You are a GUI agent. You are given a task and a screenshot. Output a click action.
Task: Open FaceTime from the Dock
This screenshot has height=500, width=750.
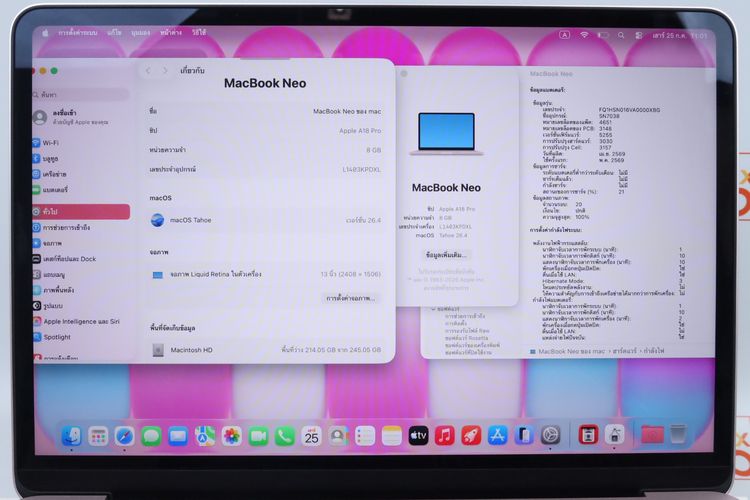(x=258, y=436)
